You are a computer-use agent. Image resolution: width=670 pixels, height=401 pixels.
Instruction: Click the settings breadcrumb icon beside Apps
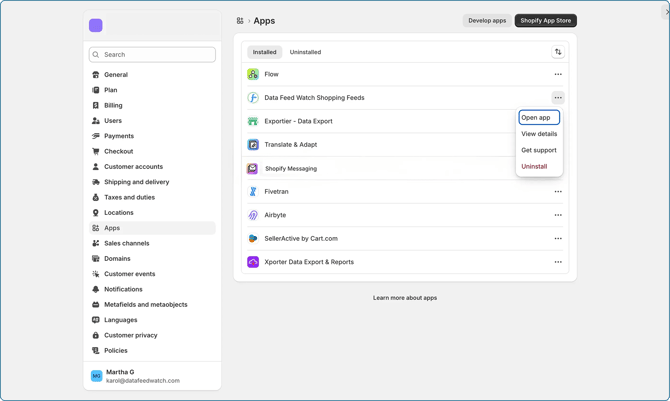point(240,21)
